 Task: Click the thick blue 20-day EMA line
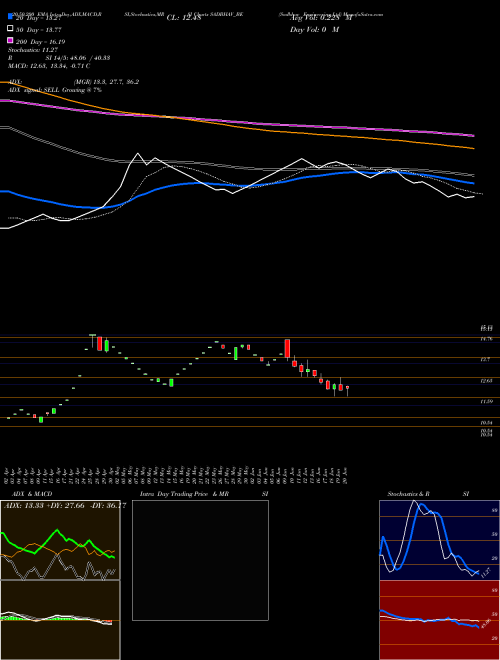point(236,186)
